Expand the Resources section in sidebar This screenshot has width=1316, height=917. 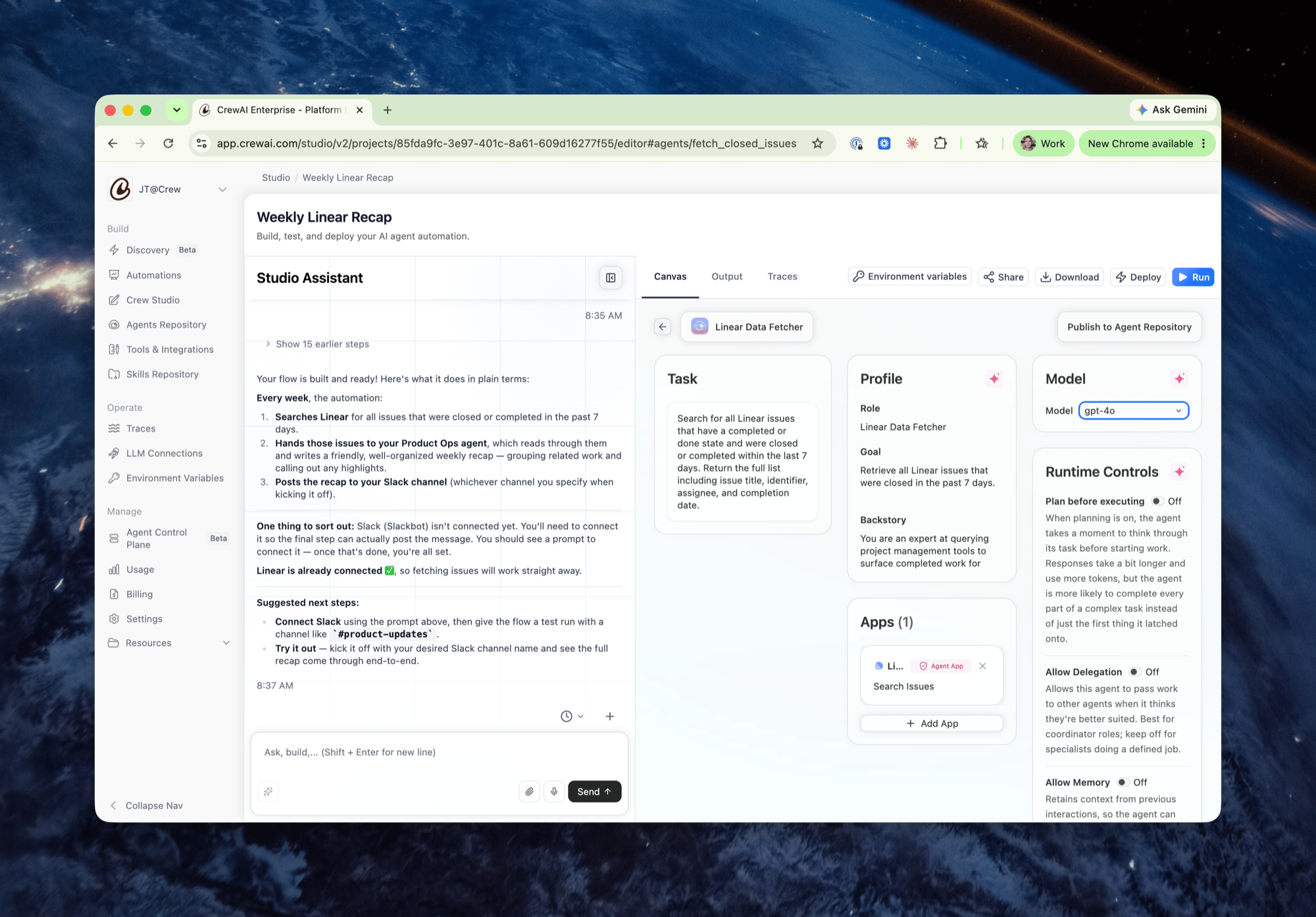coord(226,643)
